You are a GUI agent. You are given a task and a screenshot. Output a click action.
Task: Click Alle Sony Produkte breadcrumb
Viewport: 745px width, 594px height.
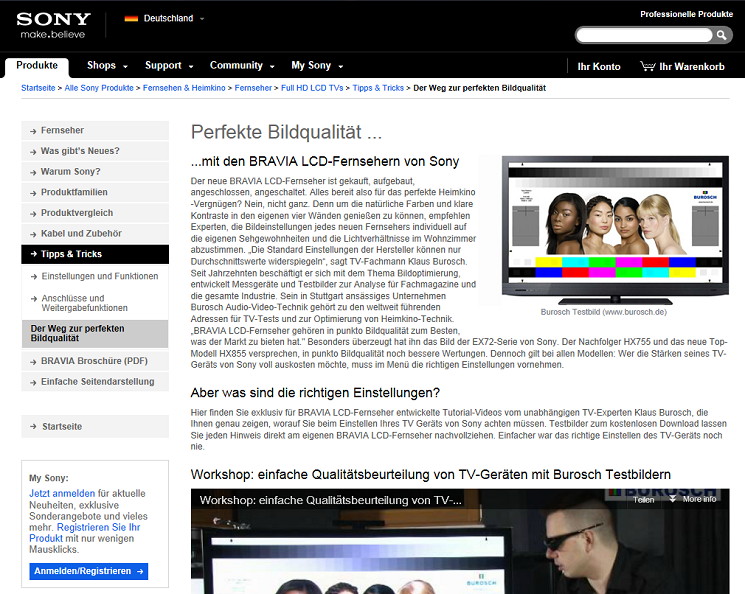point(99,88)
